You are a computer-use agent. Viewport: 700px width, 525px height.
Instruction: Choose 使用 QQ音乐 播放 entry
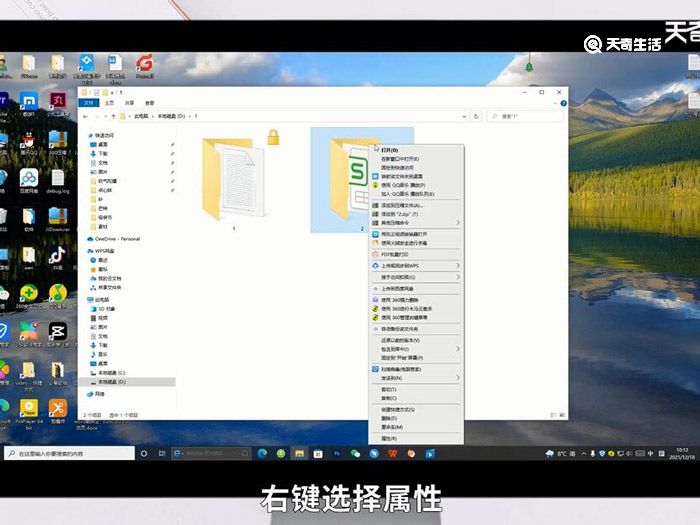(416, 185)
